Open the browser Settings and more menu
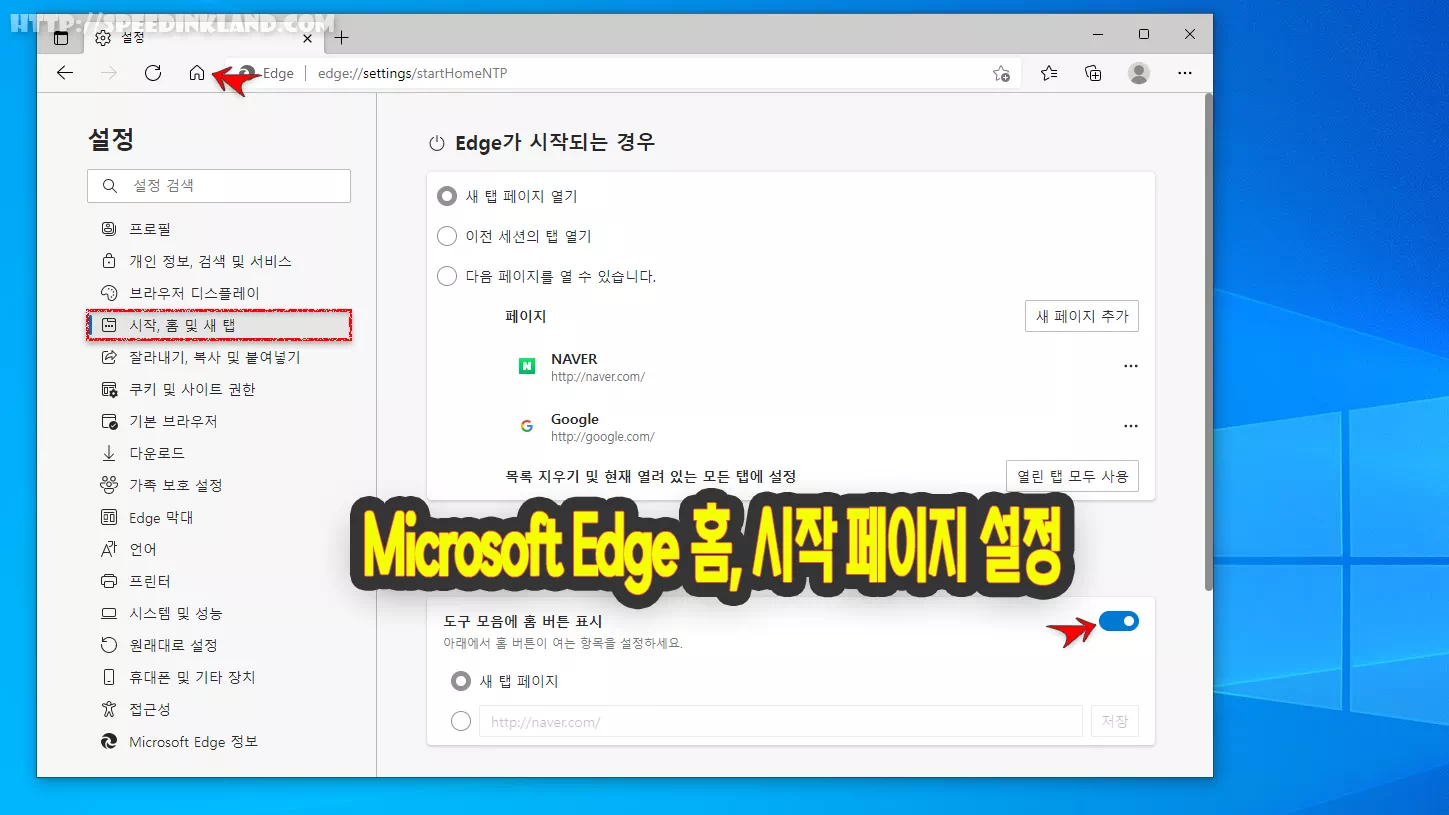The width and height of the screenshot is (1449, 815). click(x=1185, y=73)
